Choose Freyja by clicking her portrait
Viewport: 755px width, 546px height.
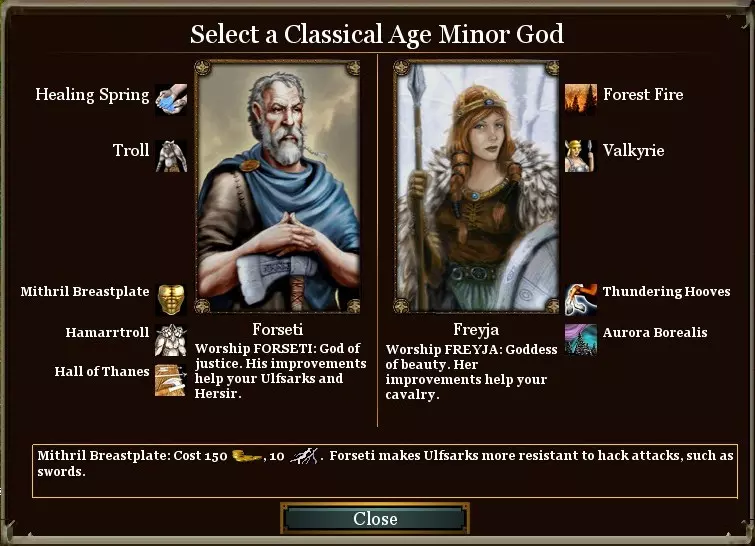(x=476, y=187)
